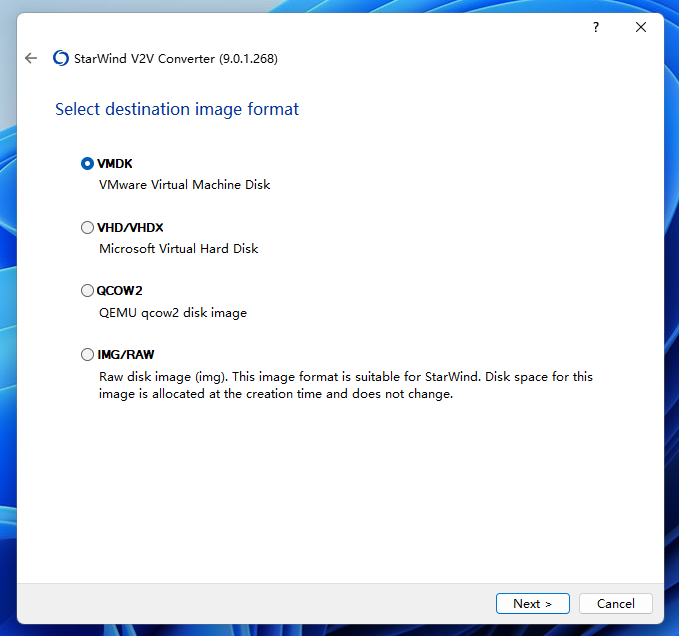Pick the IMG/RAW radio button
This screenshot has height=636, width=679.
[87, 355]
